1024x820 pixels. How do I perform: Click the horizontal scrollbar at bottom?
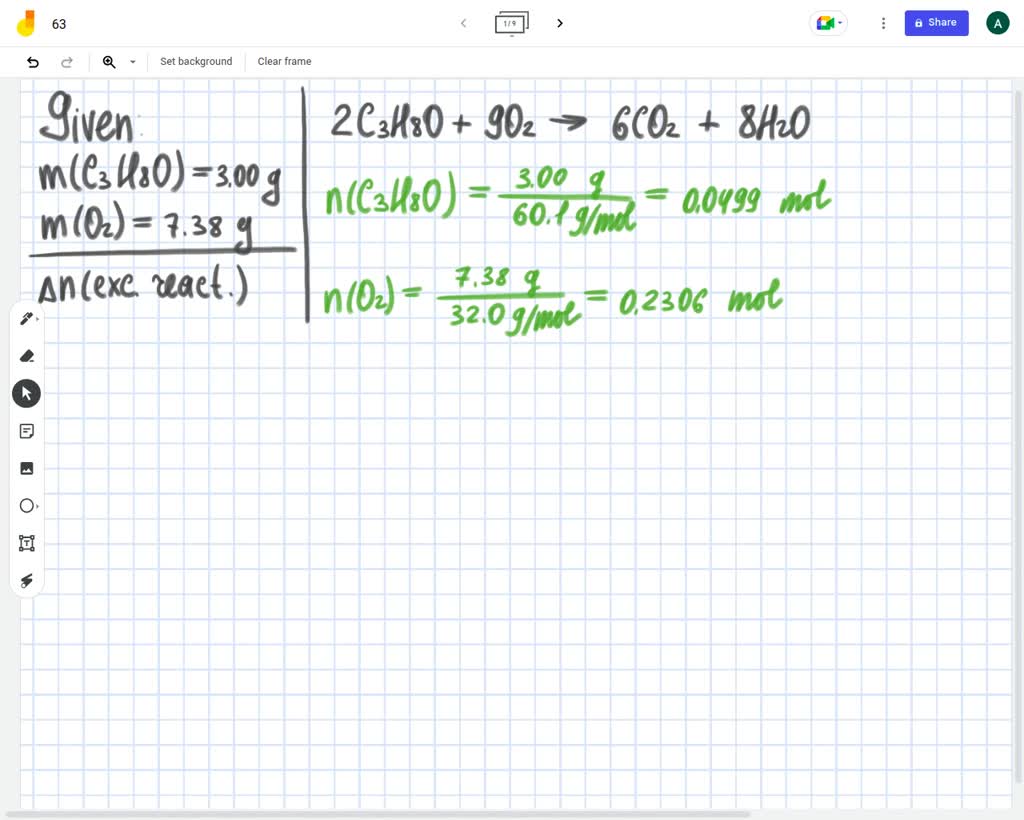tap(377, 814)
